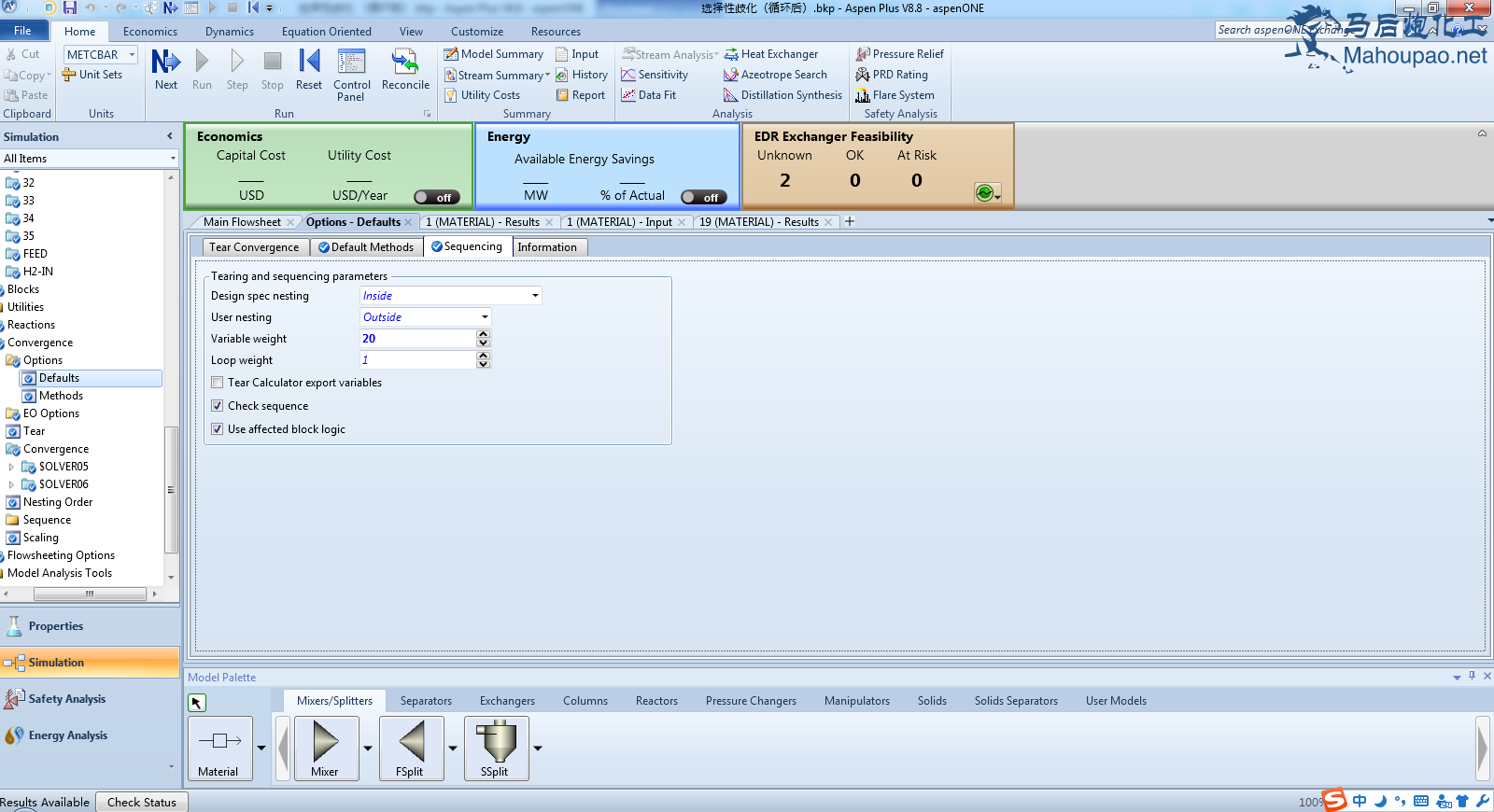Click the palette selection arrow cursor icon
Screen dimensions: 1494x812
[197, 703]
